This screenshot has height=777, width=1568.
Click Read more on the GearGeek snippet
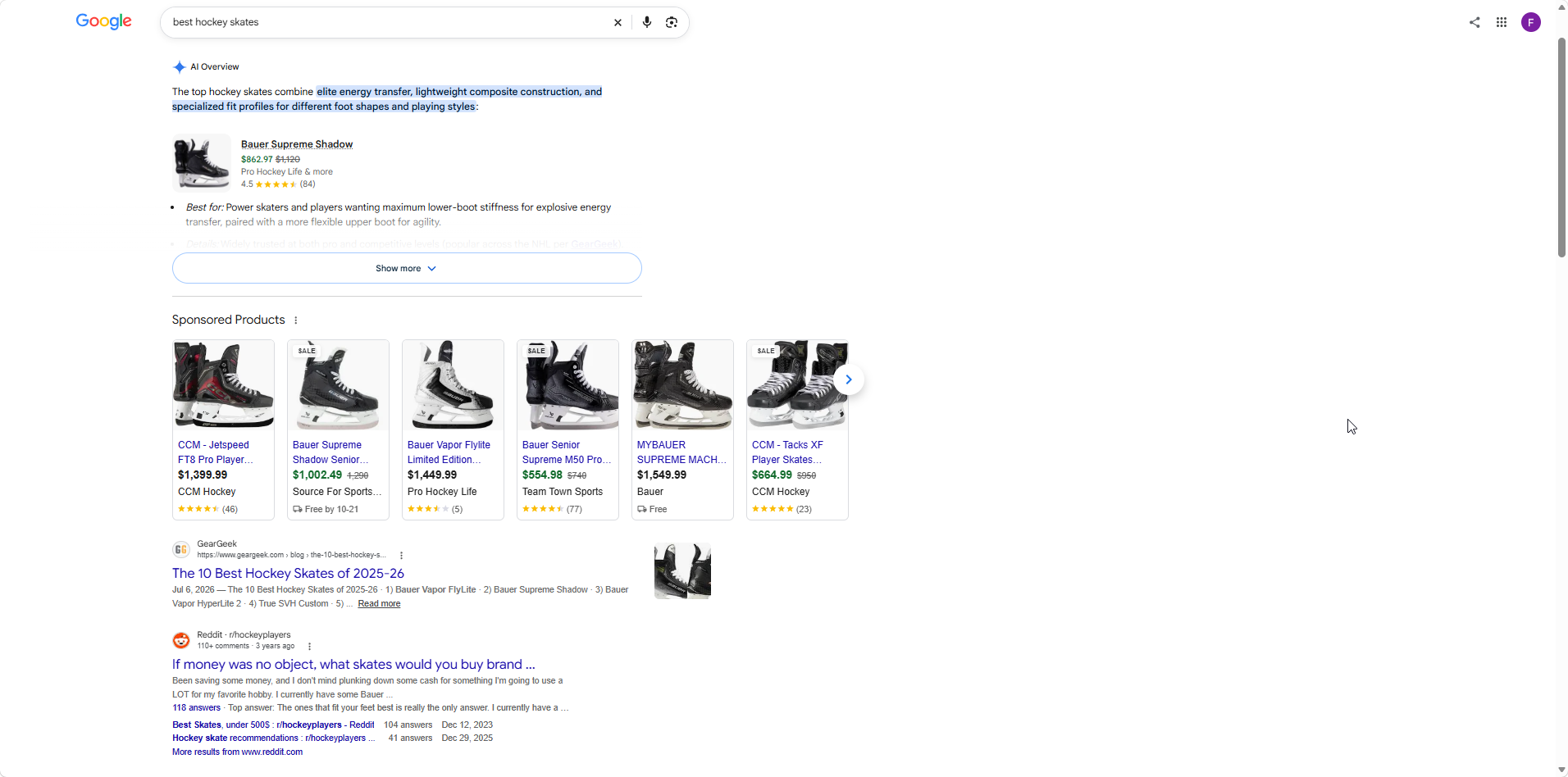[x=379, y=604]
